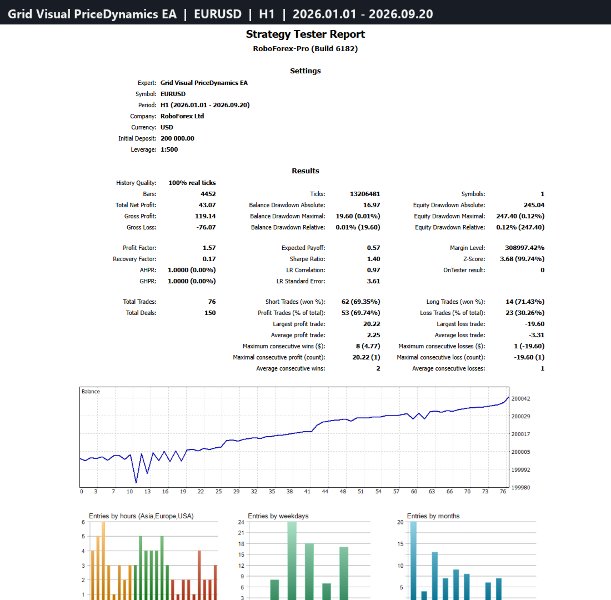Click the Maximal consecutive profit value '20.22 (1)'
This screenshot has width=611, height=600.
point(366,357)
